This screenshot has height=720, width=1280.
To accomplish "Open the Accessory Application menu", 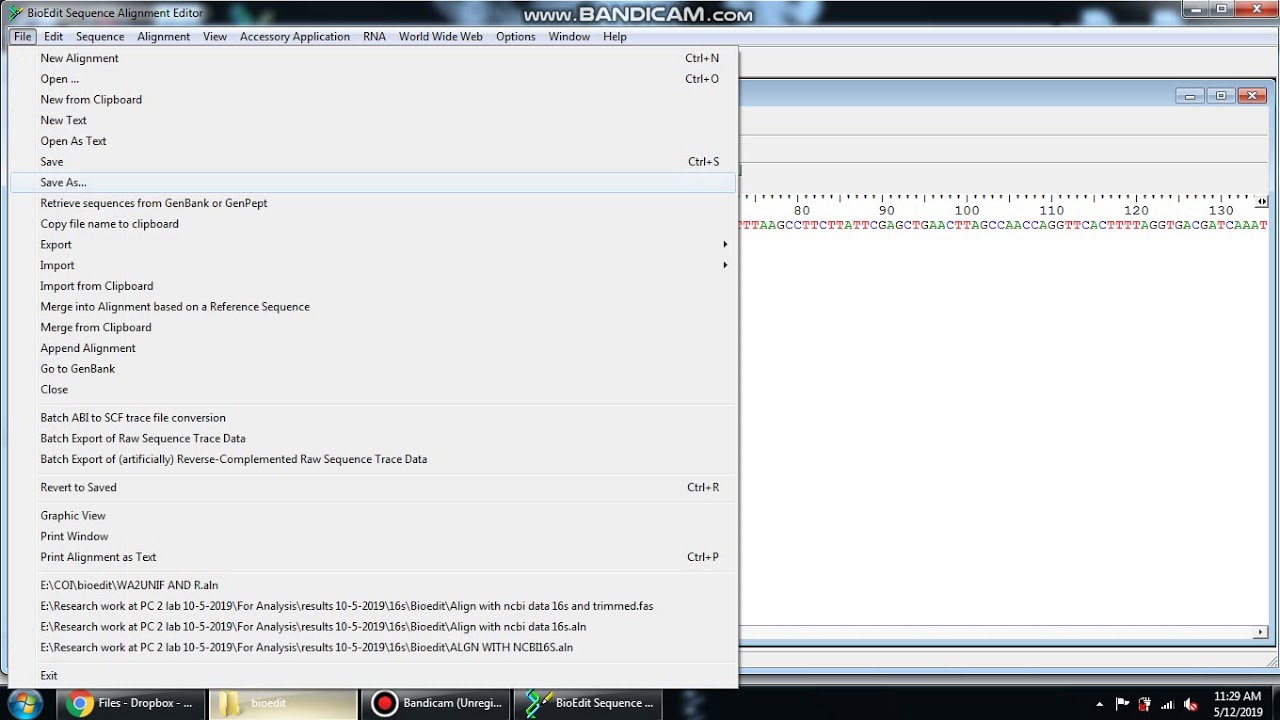I will click(x=295, y=36).
